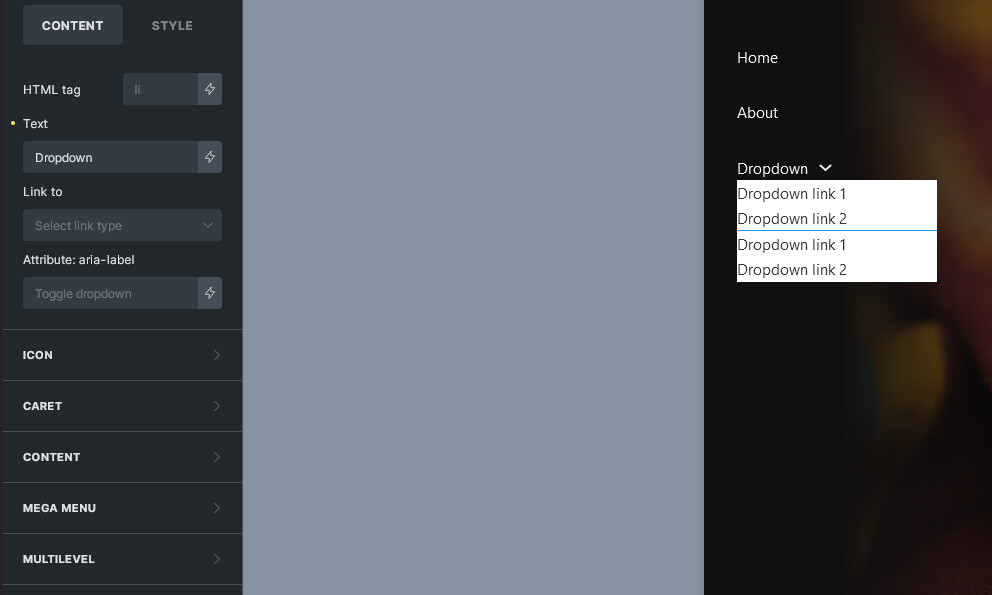992x595 pixels.
Task: Click the Toggle dropdown aria-label input
Action: click(x=110, y=293)
